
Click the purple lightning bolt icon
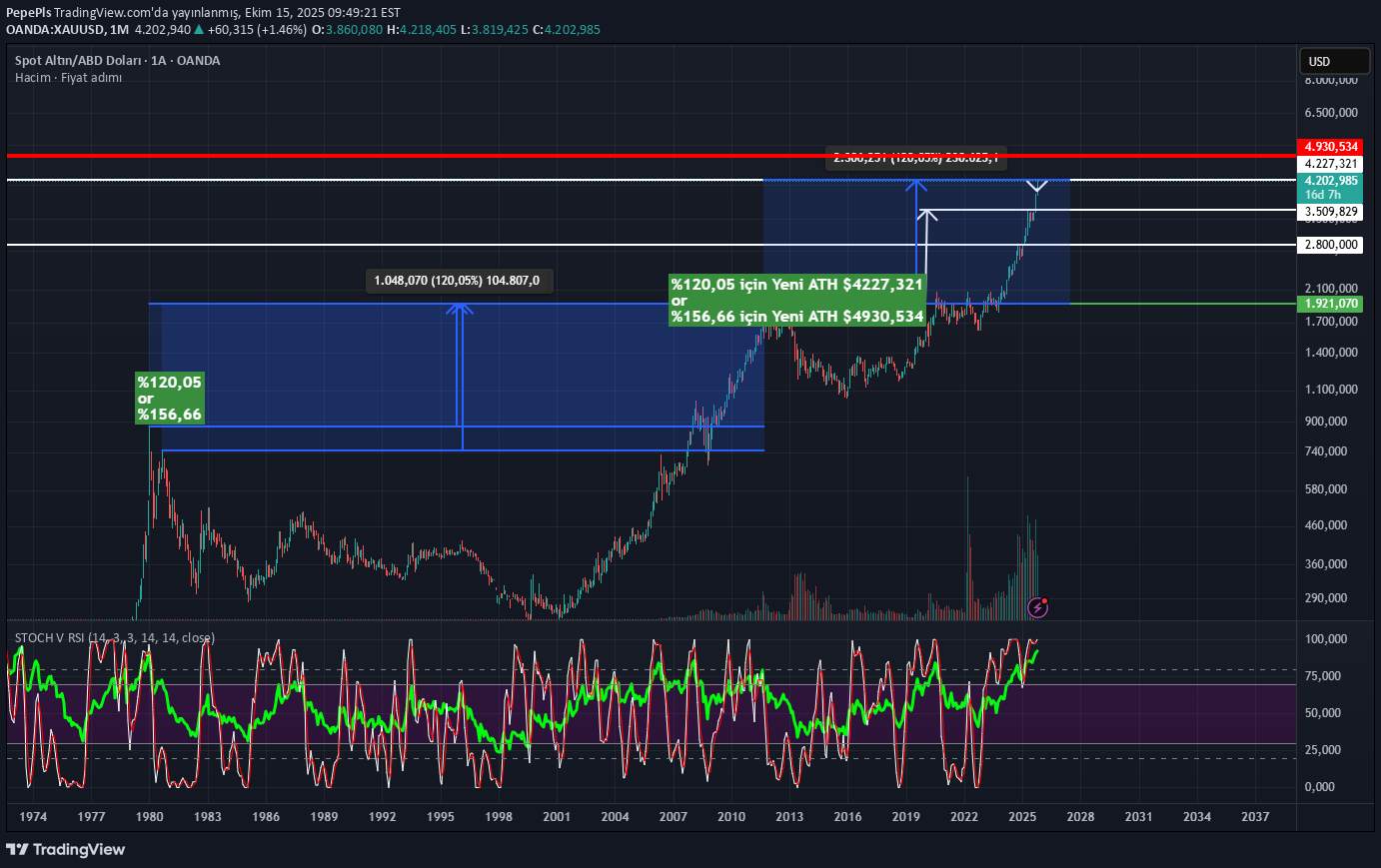[1038, 606]
